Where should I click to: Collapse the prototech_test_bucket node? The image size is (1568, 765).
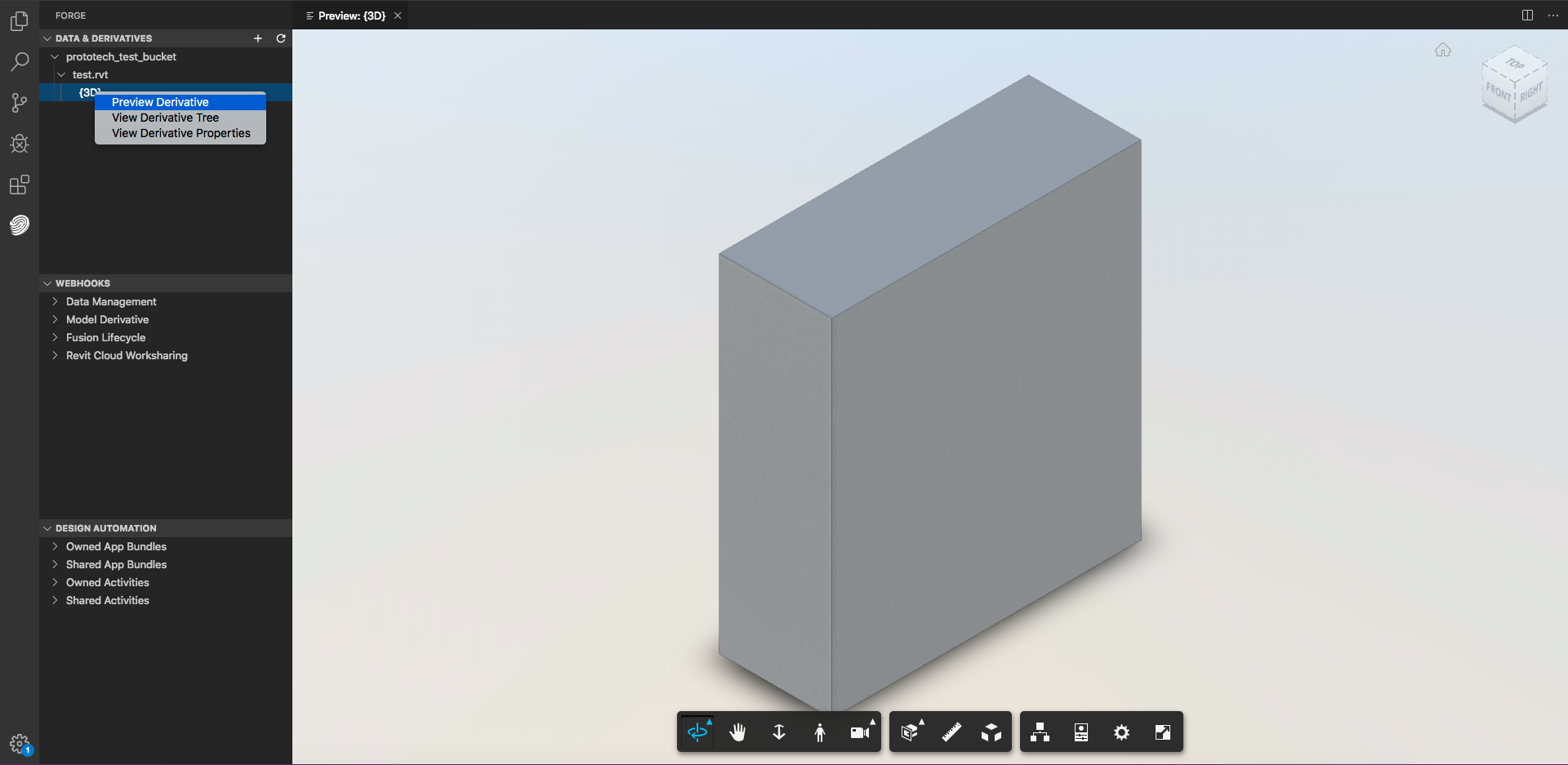point(55,56)
